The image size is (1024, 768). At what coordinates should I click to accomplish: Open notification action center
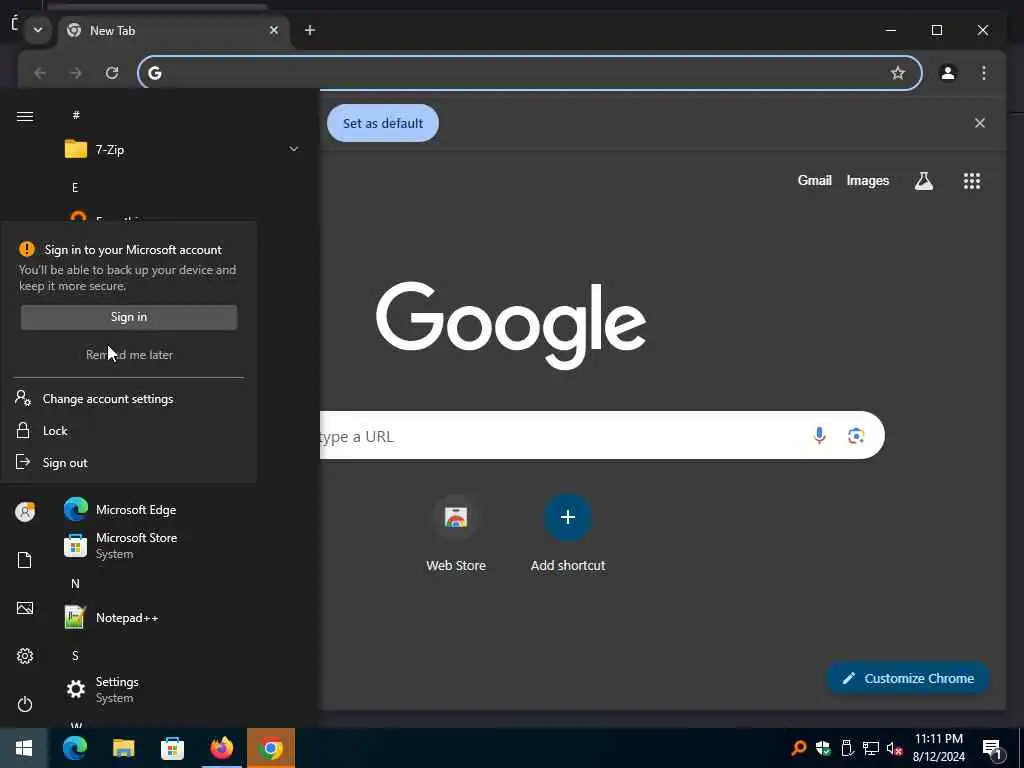(x=992, y=749)
